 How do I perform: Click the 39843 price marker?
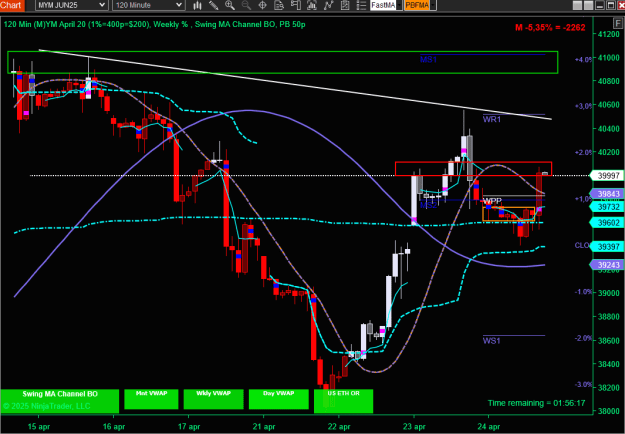[x=607, y=194]
